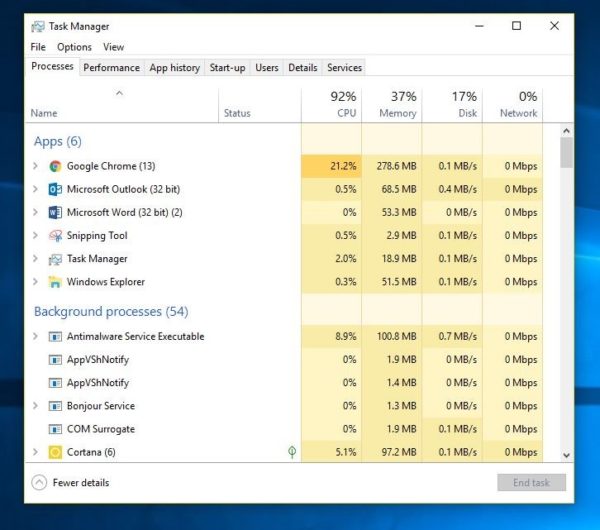This screenshot has width=600, height=530.
Task: Click the End task button
Action: tap(531, 483)
